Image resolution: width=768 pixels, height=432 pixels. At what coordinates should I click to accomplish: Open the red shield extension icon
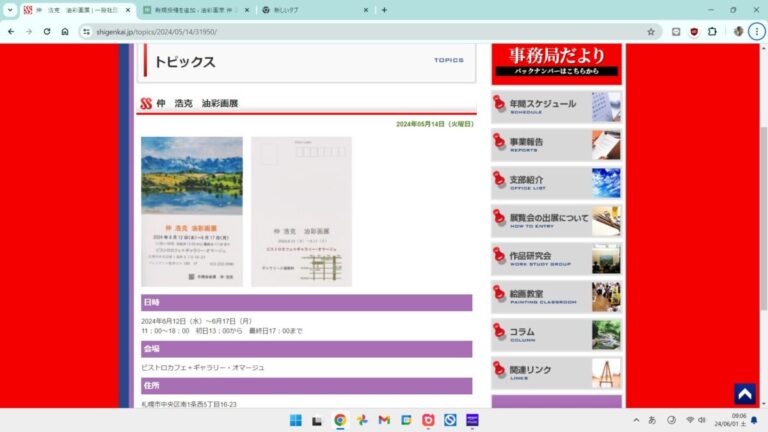point(694,32)
